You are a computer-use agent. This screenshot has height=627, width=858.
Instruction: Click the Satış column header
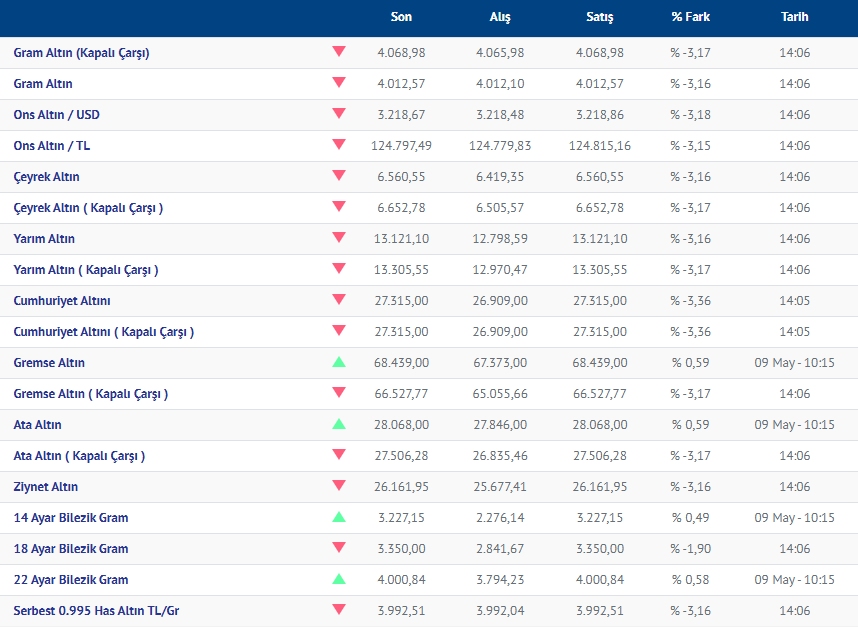[600, 17]
